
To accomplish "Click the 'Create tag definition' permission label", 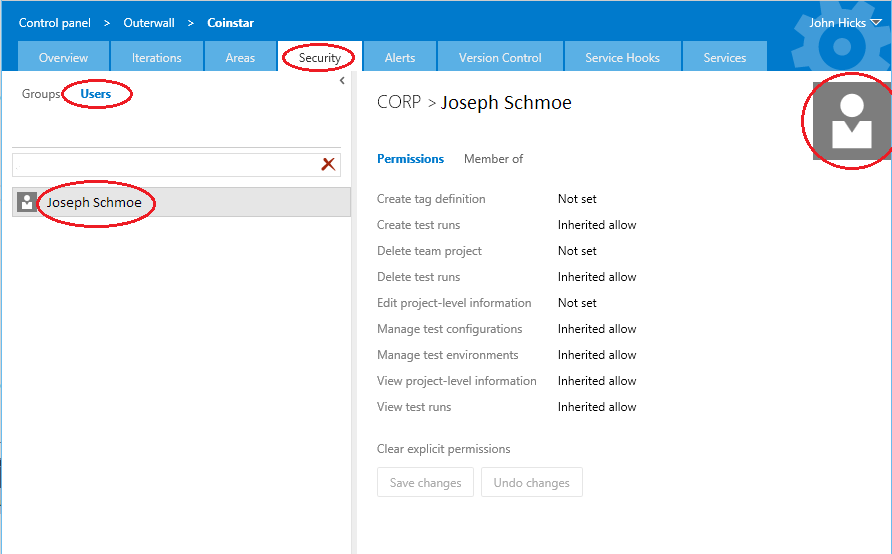I will click(431, 199).
